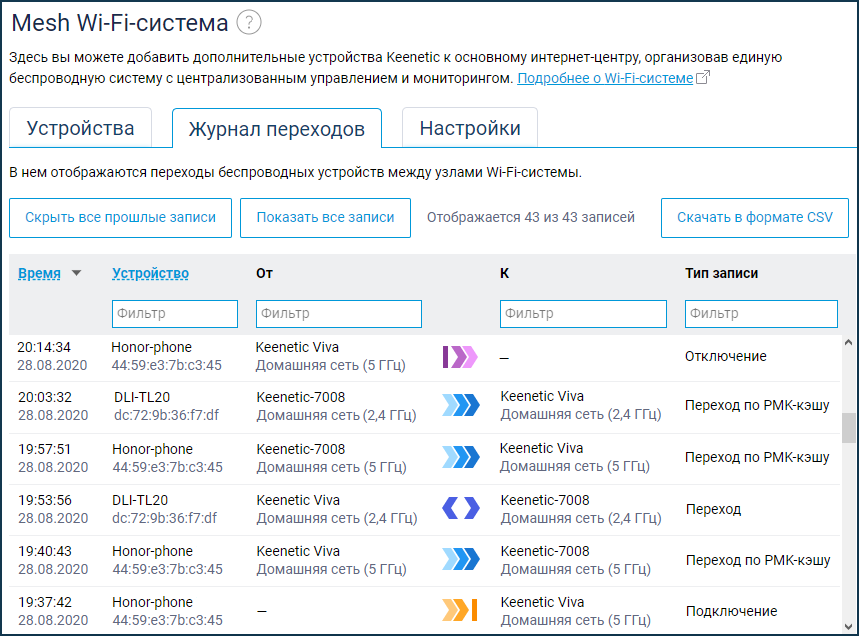Viewport: 859px width, 636px height.
Task: Click Переход по PMK-кэшу at 19:40:43
Action: [758, 560]
